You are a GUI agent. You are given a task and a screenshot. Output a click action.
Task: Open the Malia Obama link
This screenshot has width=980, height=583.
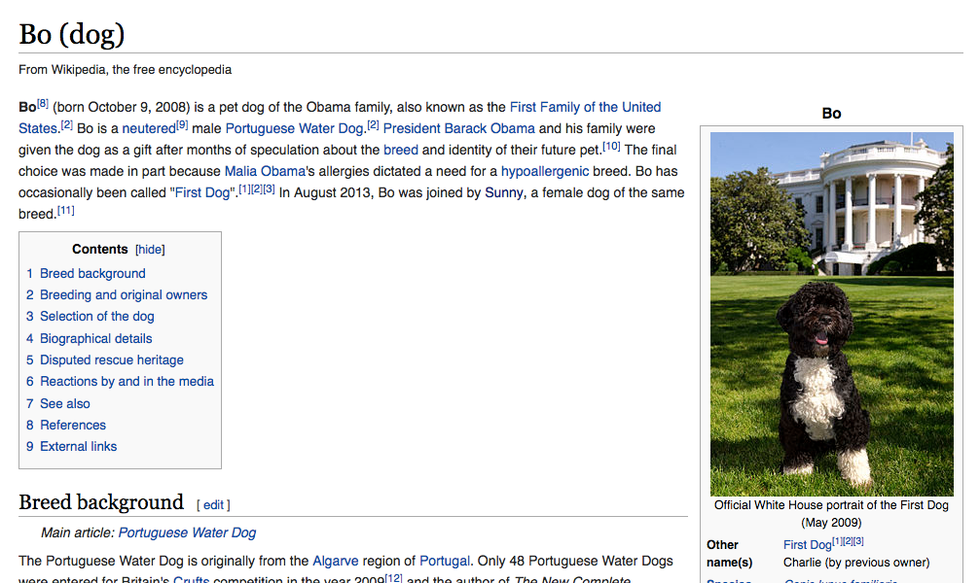tap(263, 172)
